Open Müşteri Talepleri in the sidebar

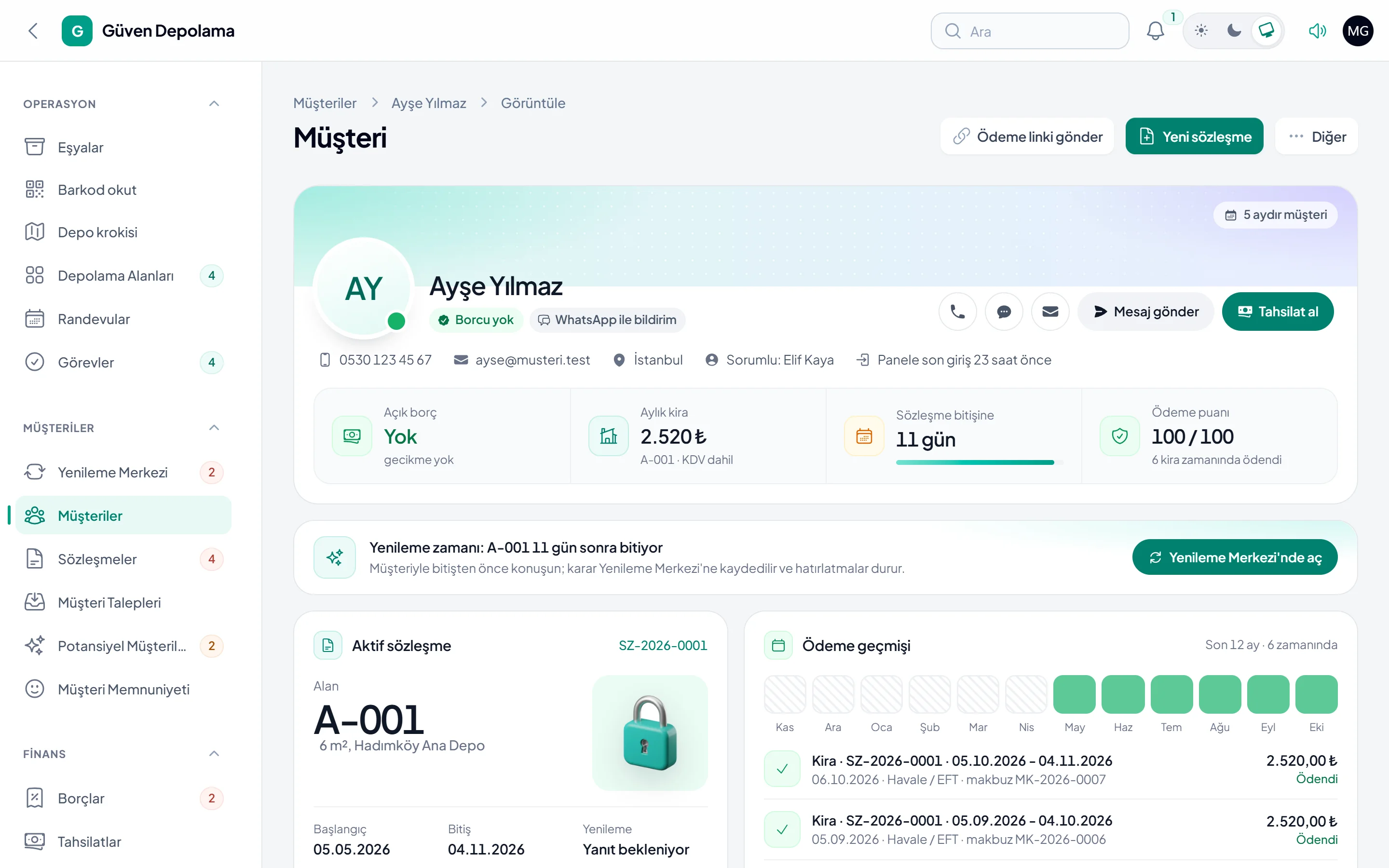point(123,603)
